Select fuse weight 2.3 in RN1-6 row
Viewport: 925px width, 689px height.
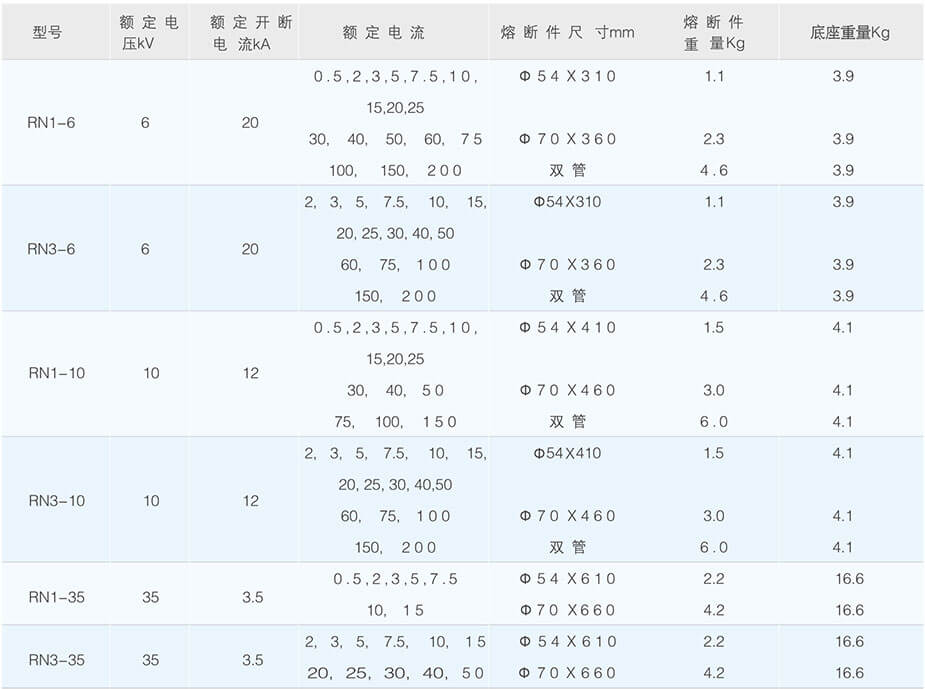click(x=714, y=139)
